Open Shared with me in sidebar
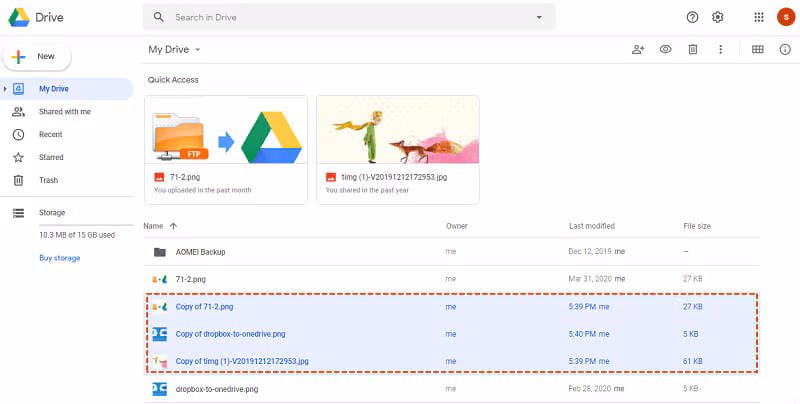Image resolution: width=800 pixels, height=404 pixels. tap(64, 111)
